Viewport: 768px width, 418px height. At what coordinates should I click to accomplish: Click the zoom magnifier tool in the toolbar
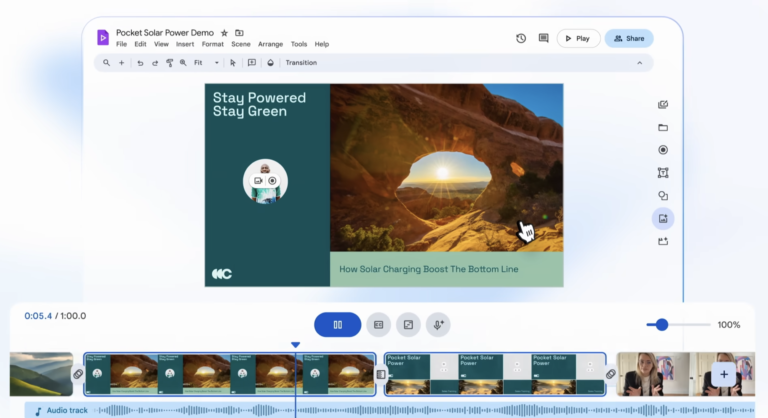(x=183, y=63)
